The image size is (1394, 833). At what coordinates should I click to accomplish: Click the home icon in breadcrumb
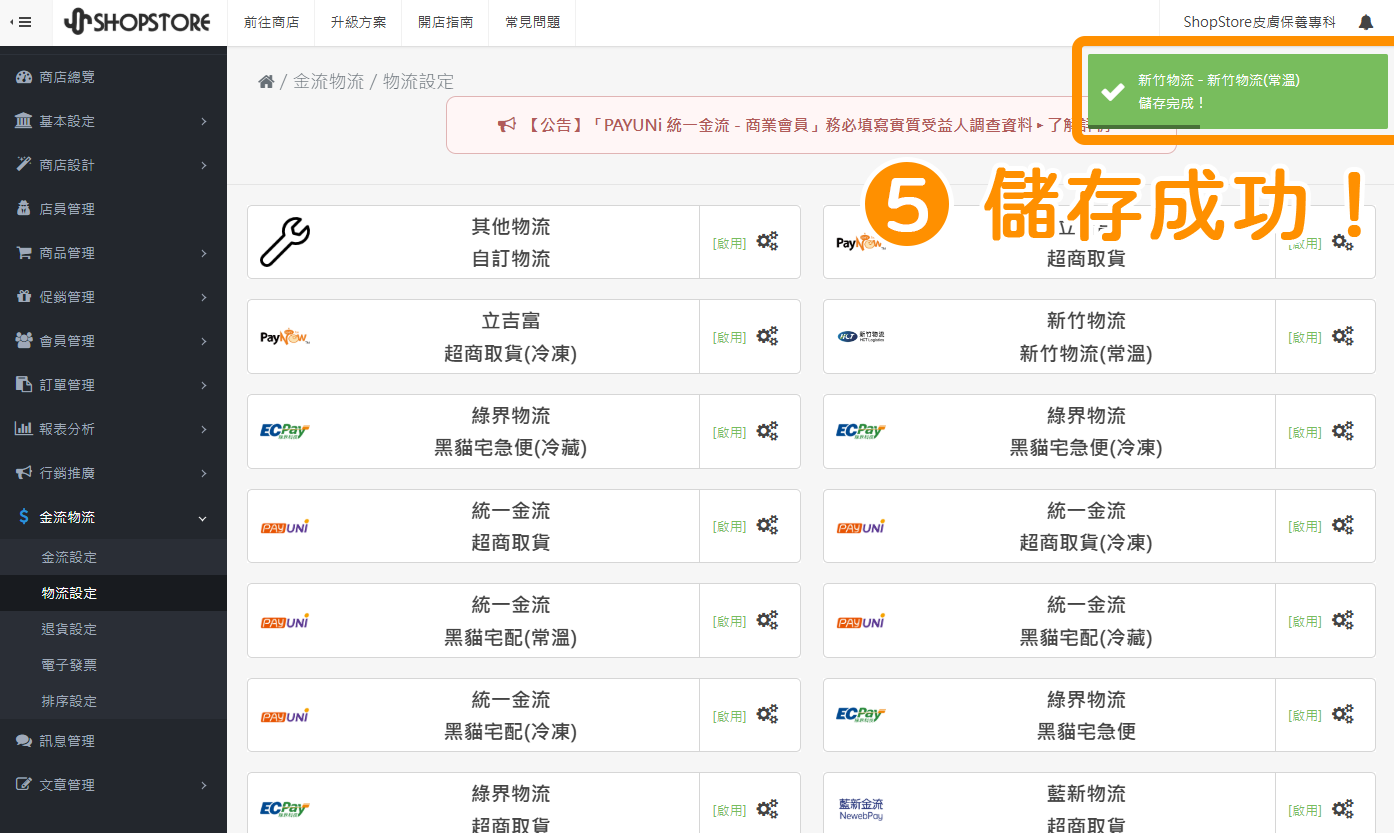coord(266,82)
